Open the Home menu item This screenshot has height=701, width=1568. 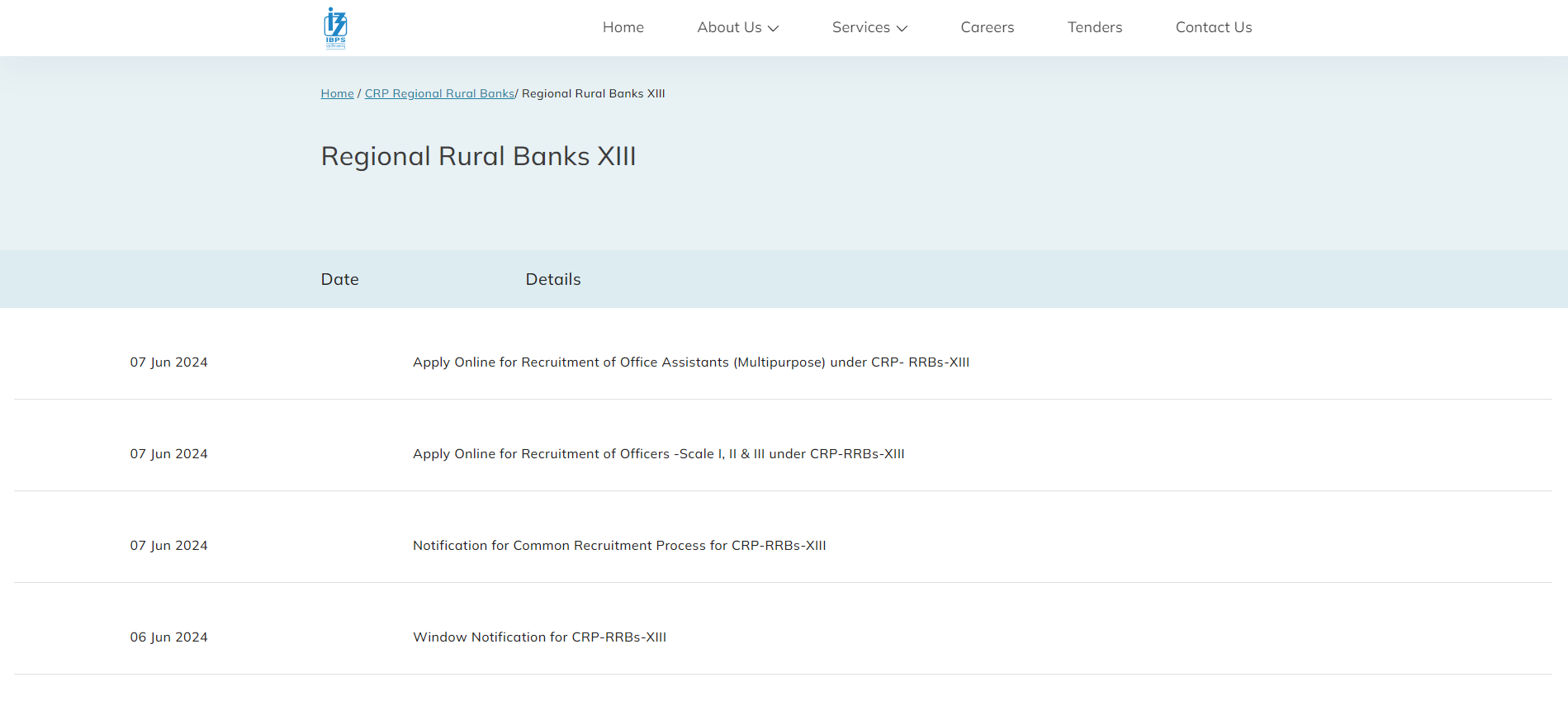623,27
